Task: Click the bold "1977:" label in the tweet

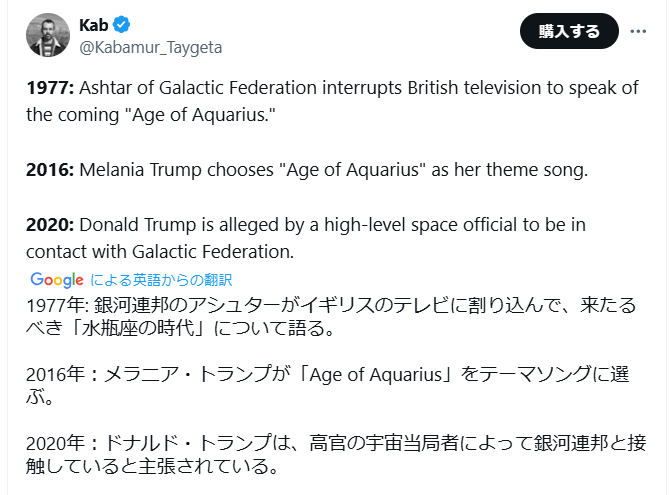Action: point(48,87)
